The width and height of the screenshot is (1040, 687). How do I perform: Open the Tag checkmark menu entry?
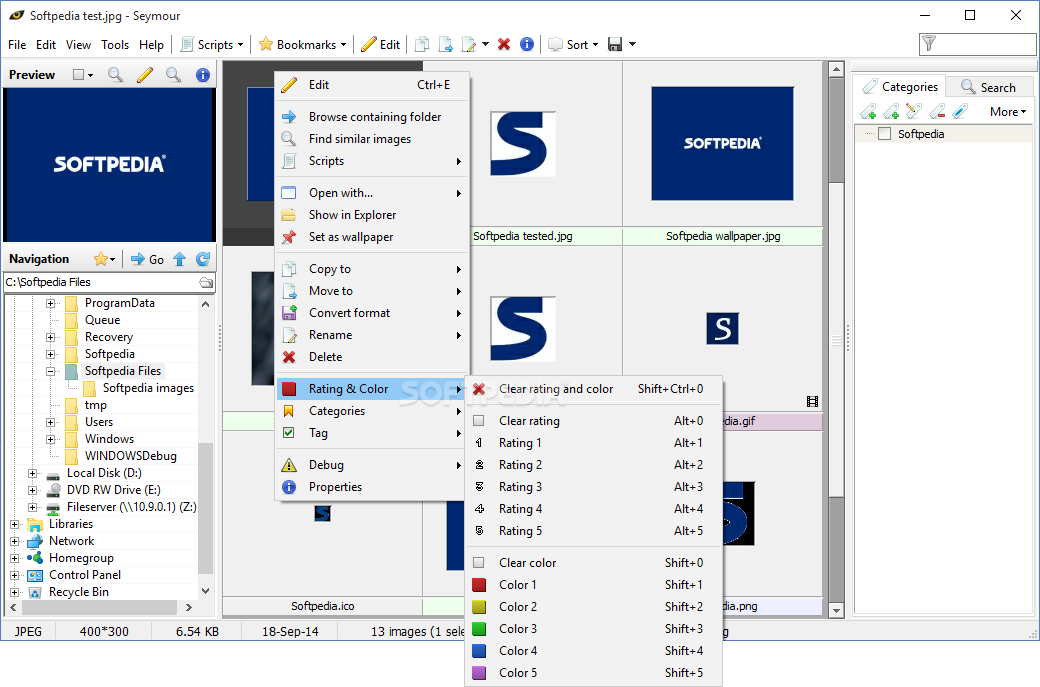pos(372,433)
